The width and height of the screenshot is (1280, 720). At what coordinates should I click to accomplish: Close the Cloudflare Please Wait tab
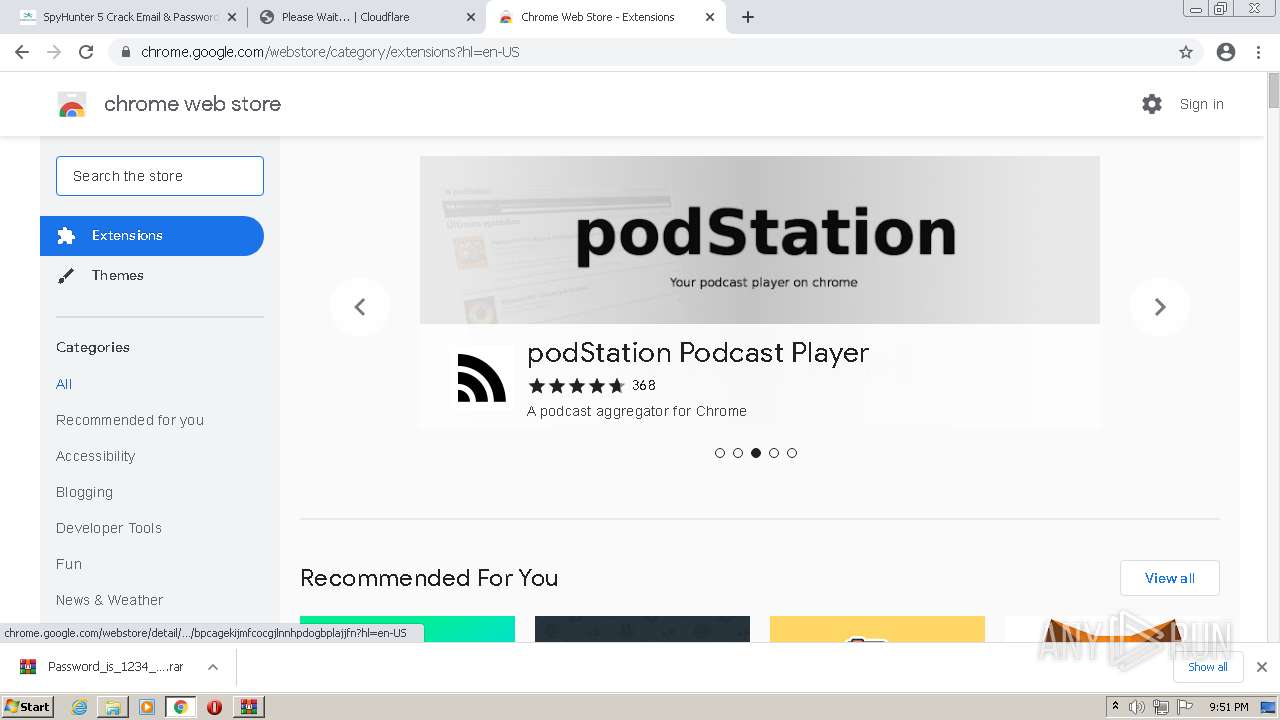(471, 17)
